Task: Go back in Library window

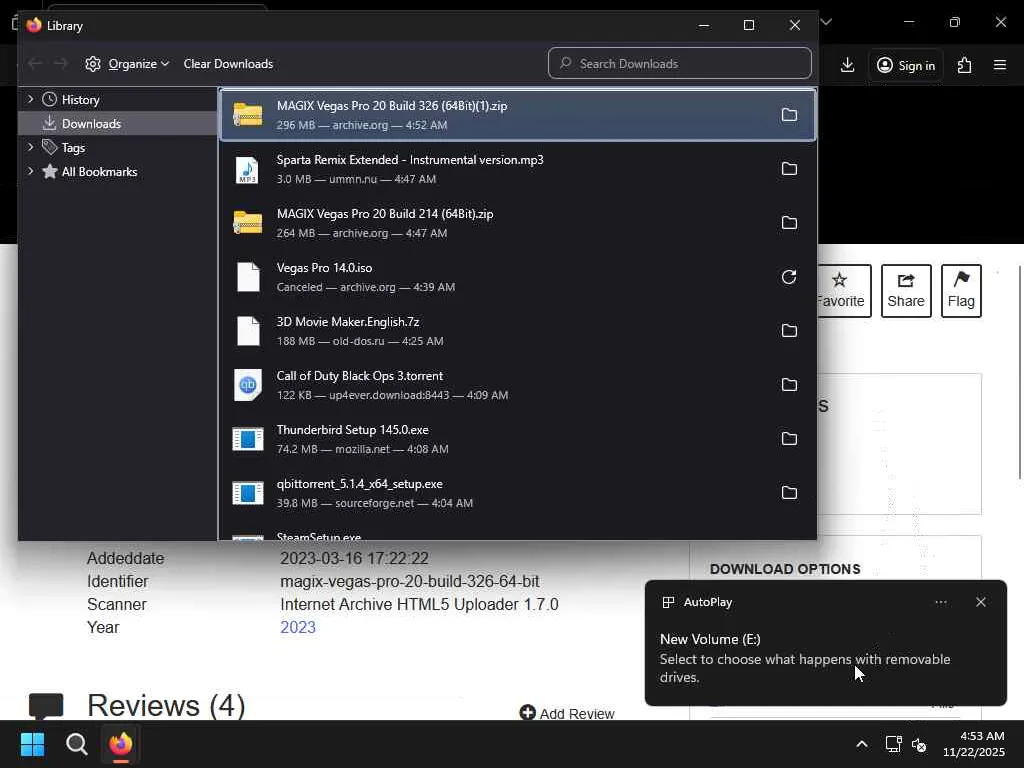Action: point(35,63)
